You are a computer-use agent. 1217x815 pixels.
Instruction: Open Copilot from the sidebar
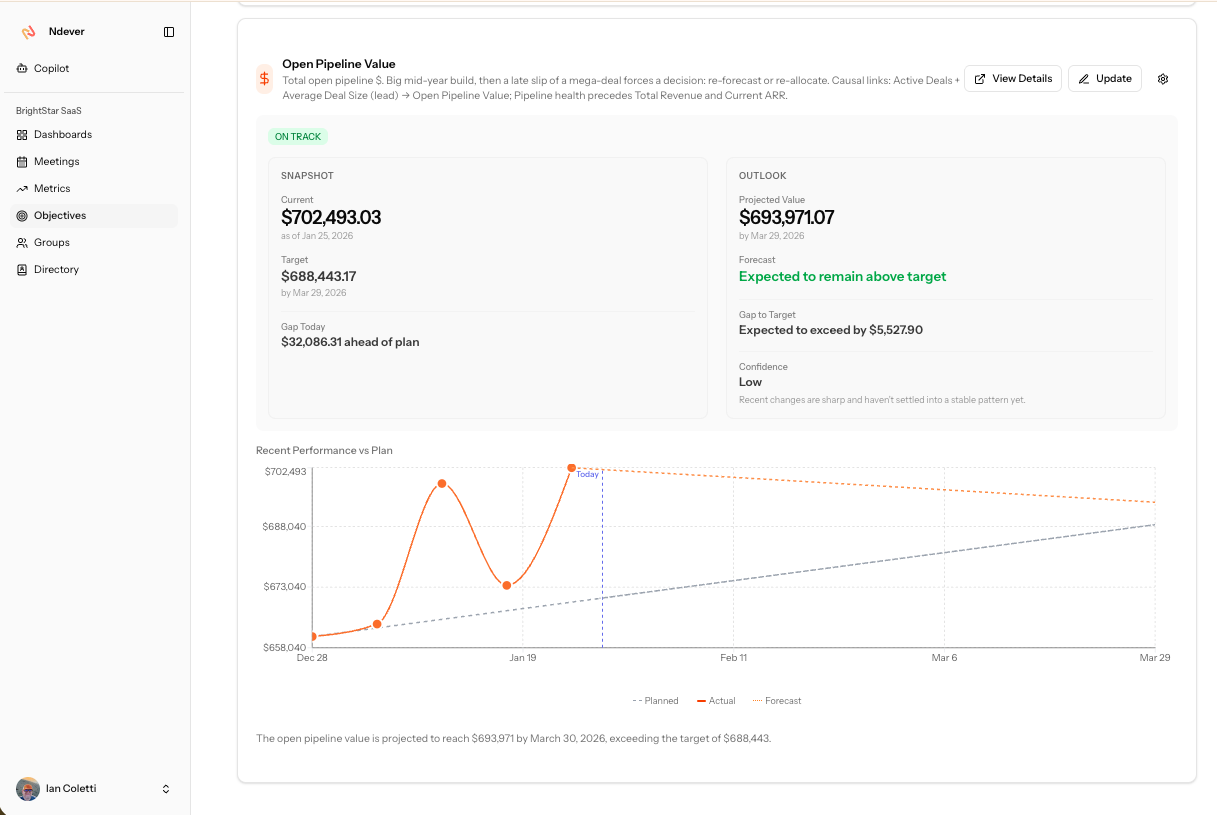tap(51, 69)
